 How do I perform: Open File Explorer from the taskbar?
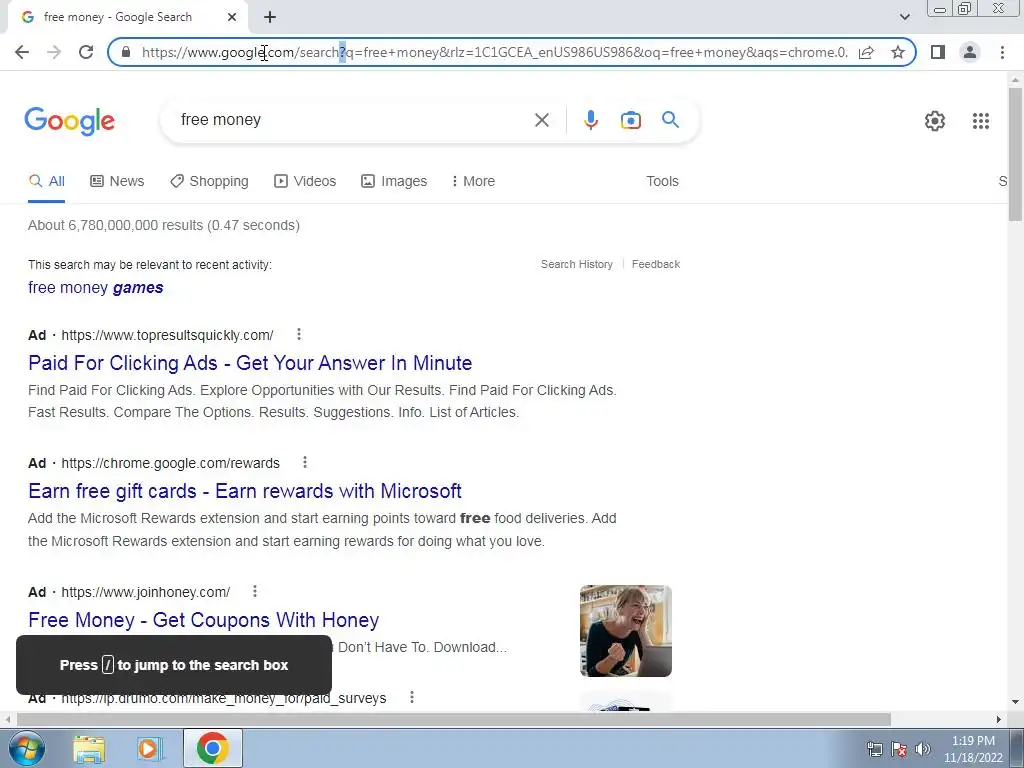click(89, 749)
